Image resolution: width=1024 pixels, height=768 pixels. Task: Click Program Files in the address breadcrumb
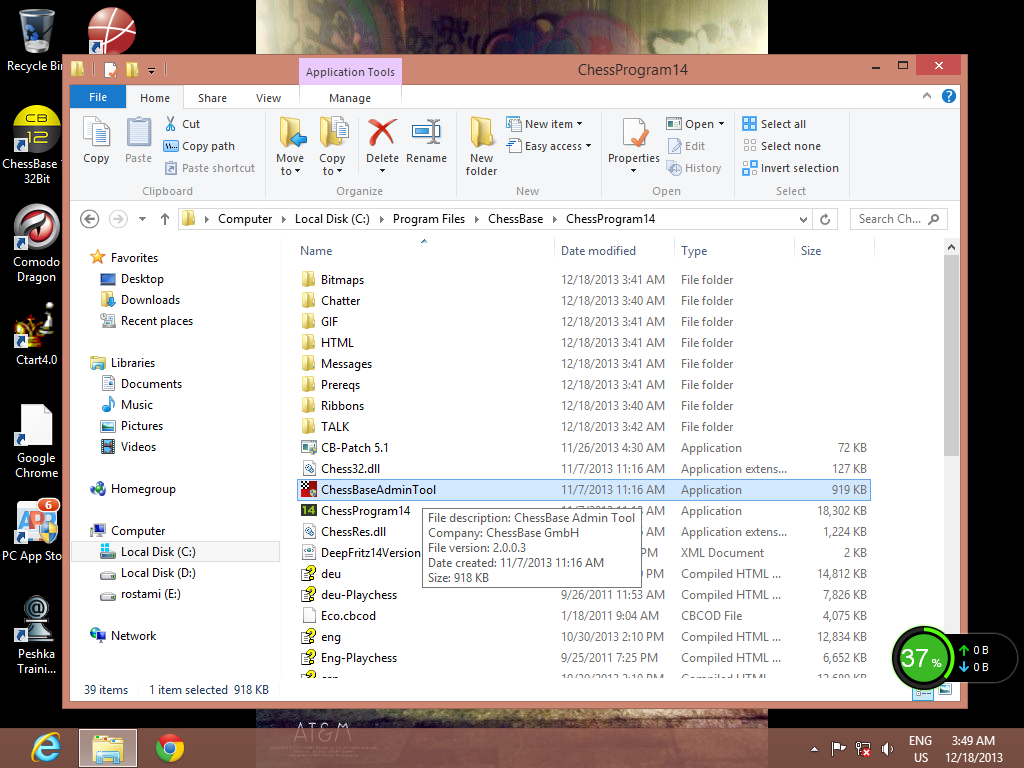pyautogui.click(x=428, y=219)
